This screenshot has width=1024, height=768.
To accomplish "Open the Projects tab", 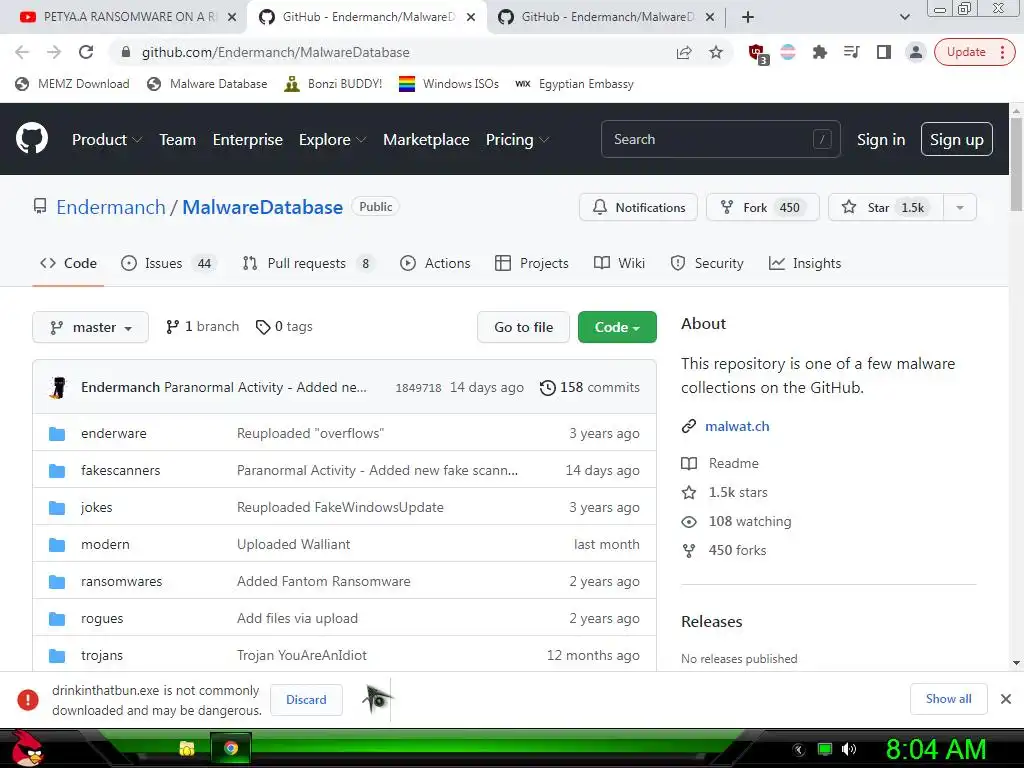I will tap(532, 263).
